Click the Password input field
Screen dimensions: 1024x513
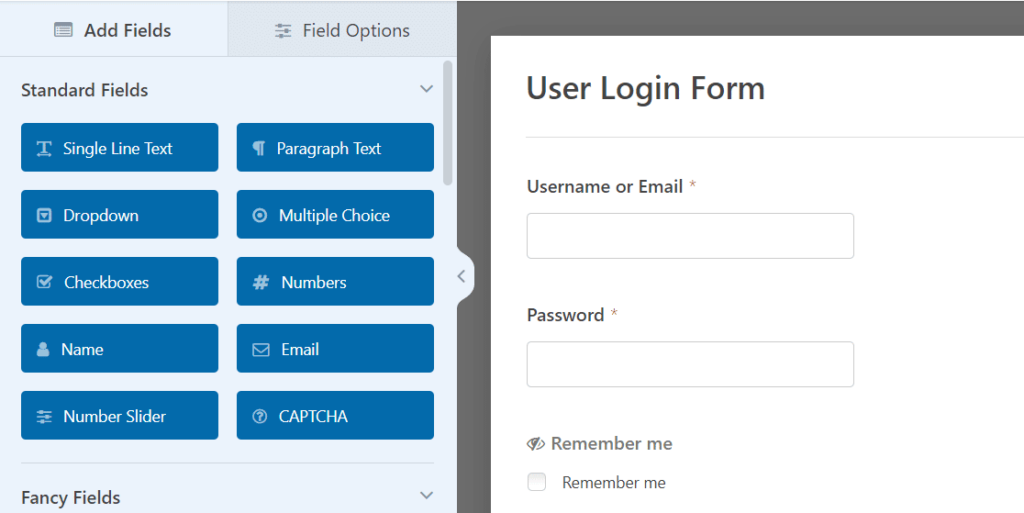(x=690, y=364)
